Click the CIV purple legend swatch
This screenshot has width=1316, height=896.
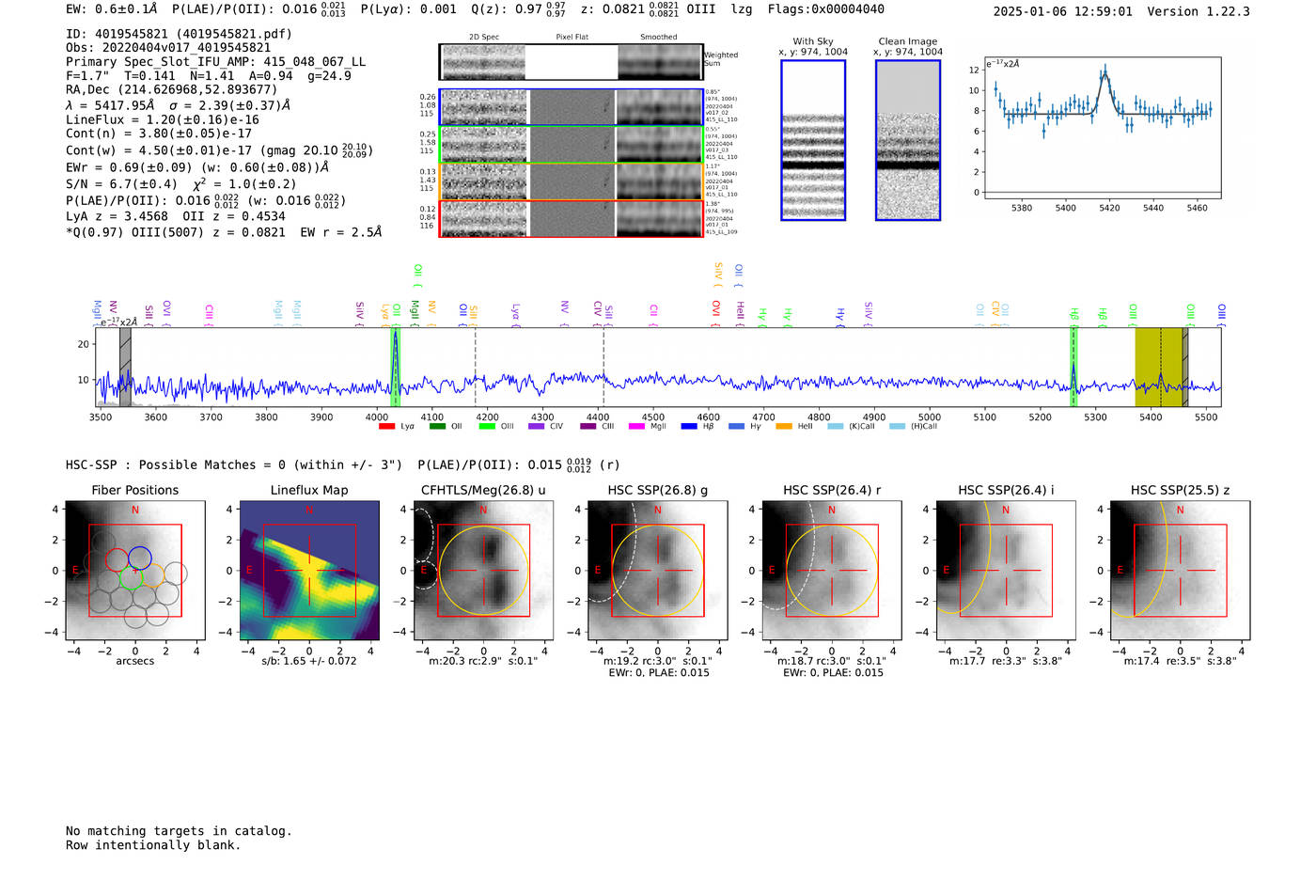(x=537, y=427)
